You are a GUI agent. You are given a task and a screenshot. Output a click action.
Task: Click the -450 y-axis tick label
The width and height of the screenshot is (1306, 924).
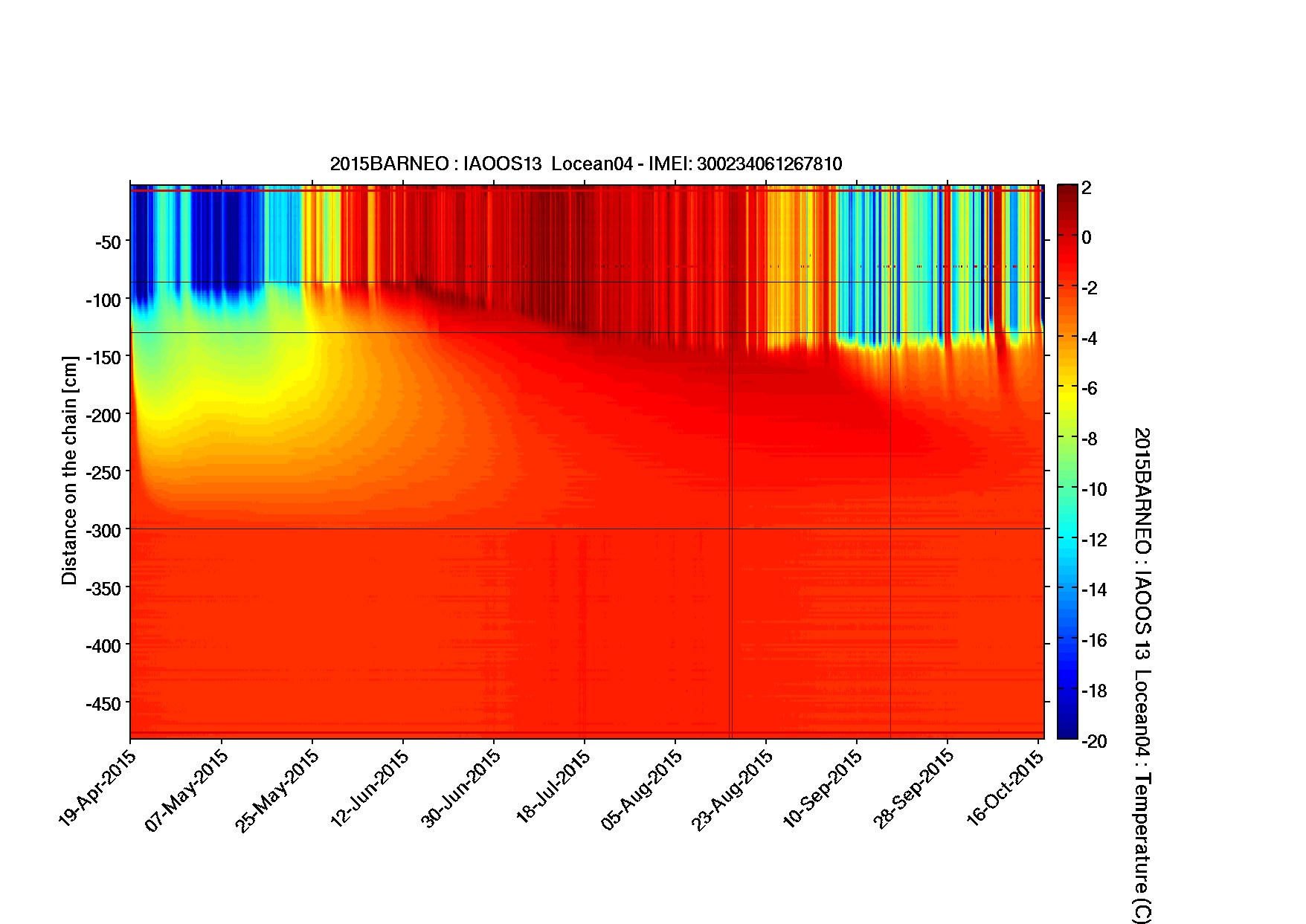point(104,703)
